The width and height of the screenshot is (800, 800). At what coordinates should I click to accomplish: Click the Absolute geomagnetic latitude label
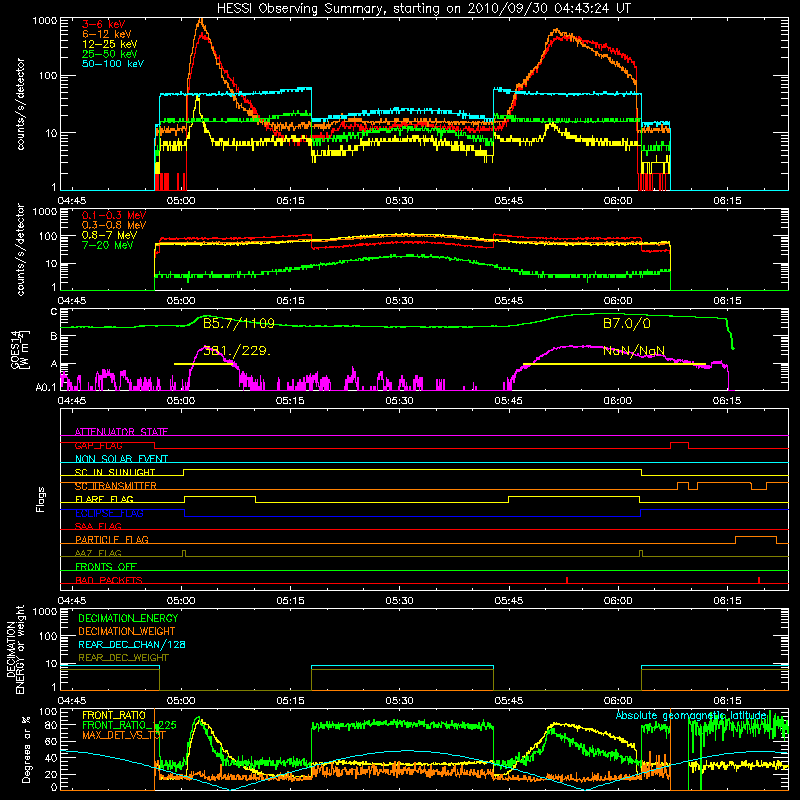[691, 715]
